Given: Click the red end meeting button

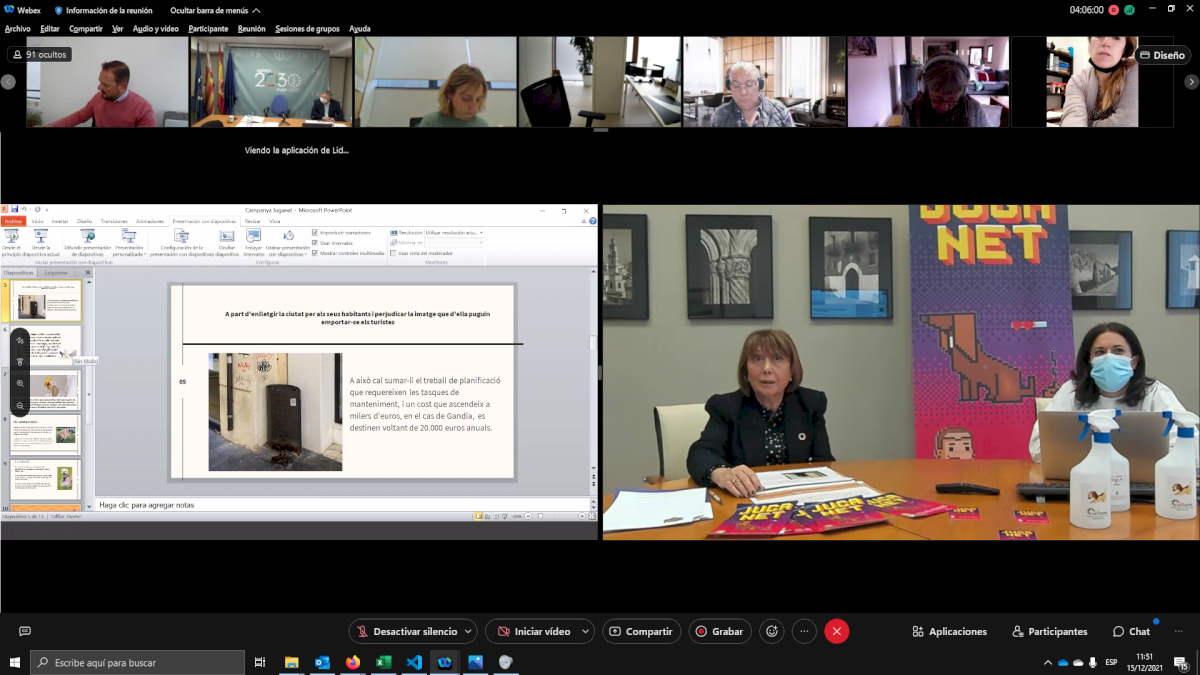Looking at the screenshot, I should [x=837, y=631].
